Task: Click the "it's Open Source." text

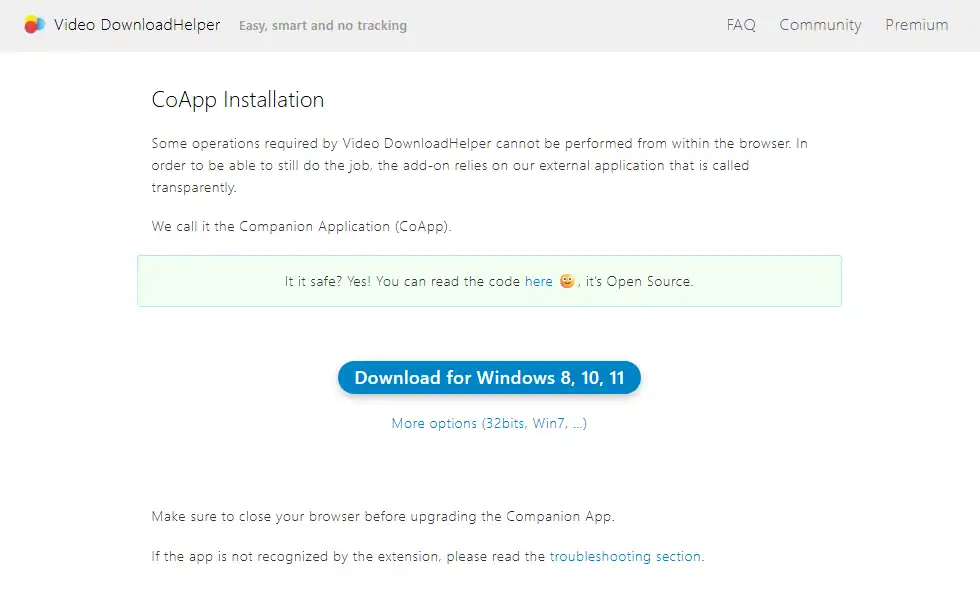Action: (639, 281)
